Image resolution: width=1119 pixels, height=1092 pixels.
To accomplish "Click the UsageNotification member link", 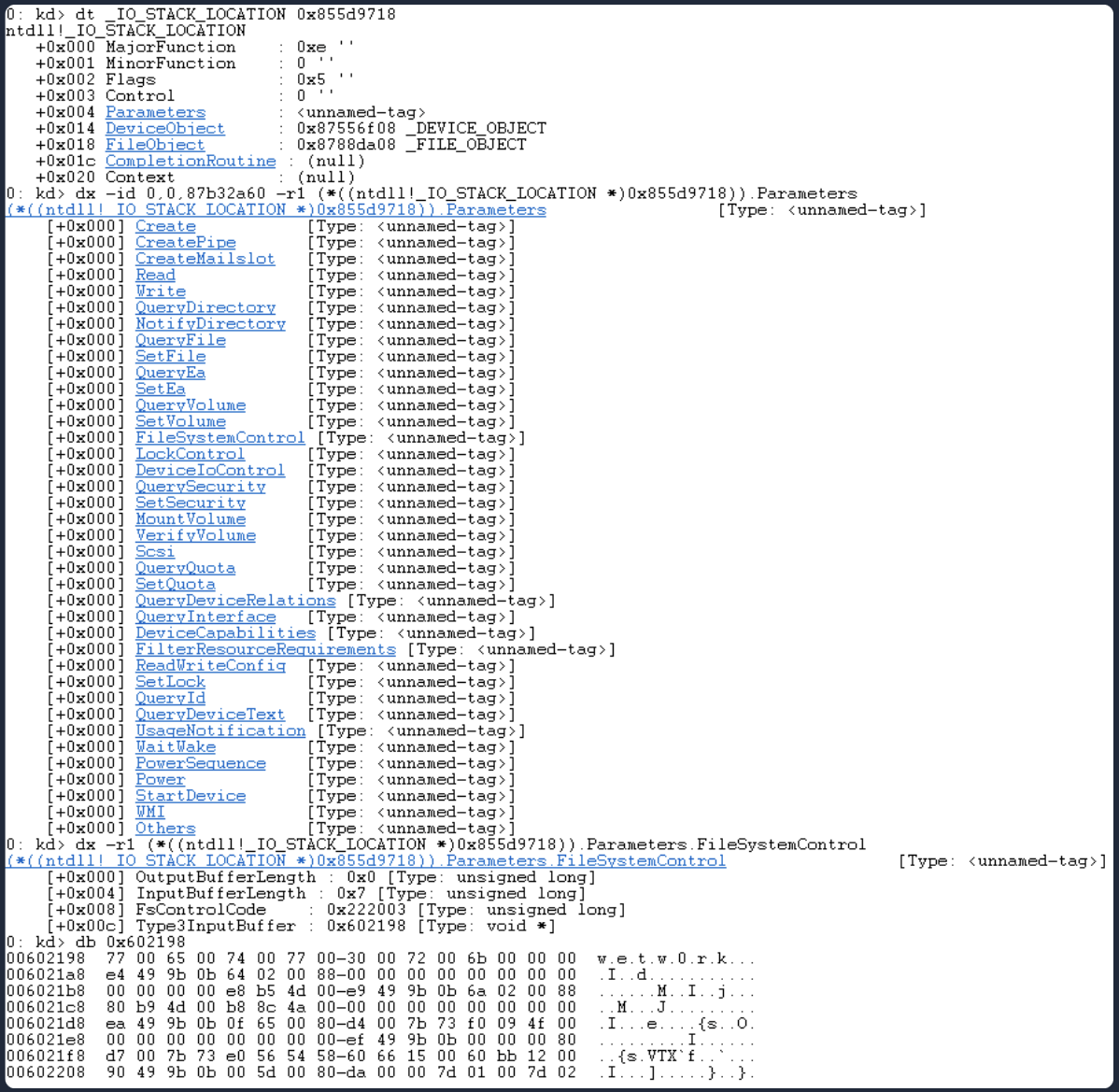I will (220, 730).
